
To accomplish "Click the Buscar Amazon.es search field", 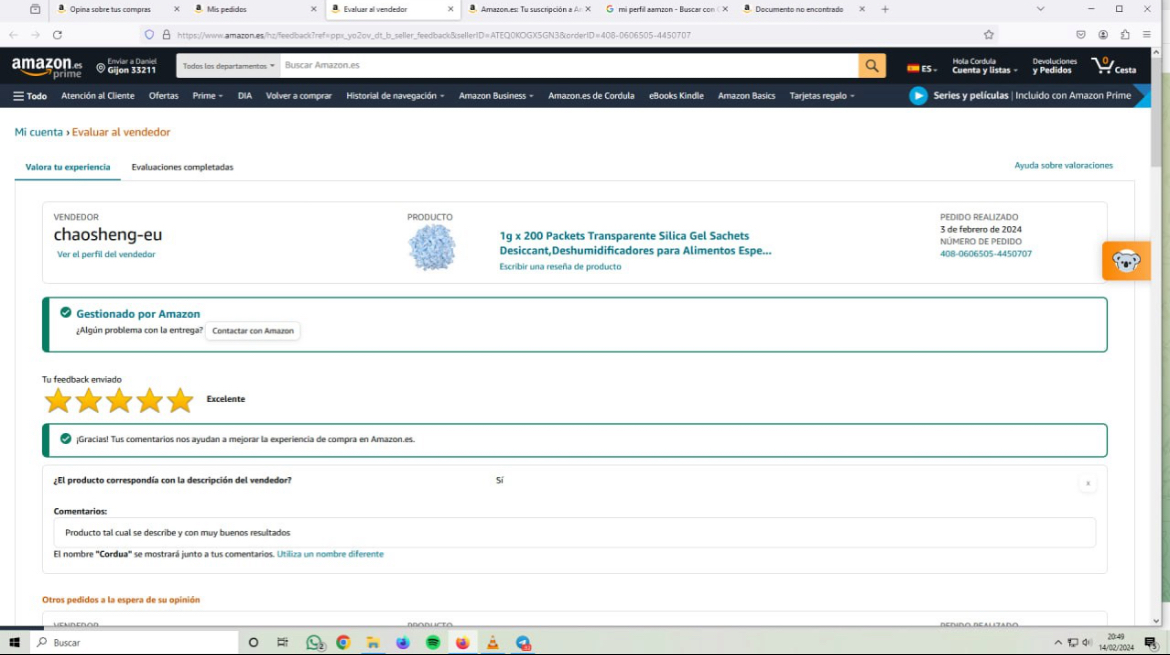I will (569, 66).
